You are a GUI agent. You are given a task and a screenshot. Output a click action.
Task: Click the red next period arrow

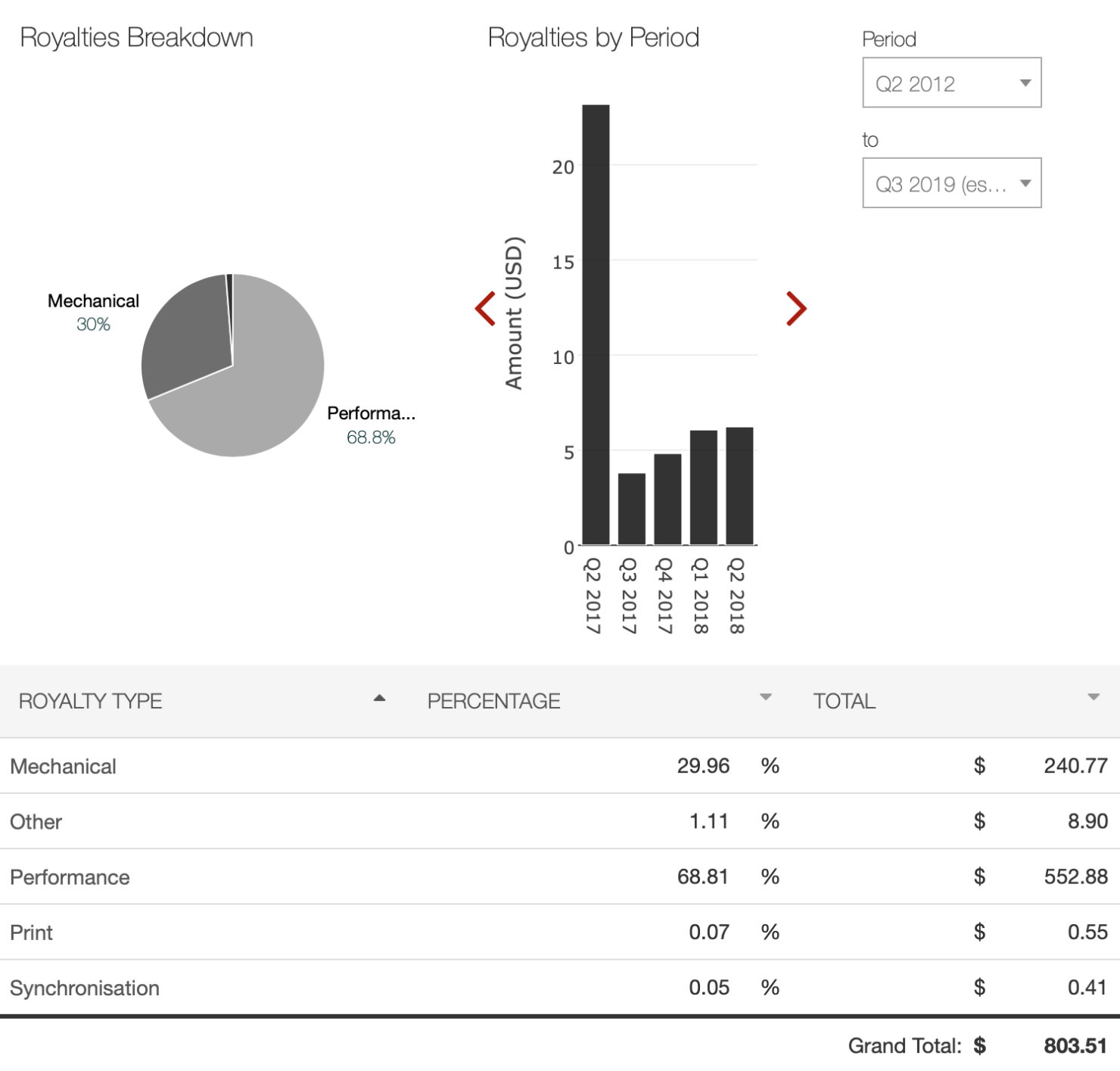796,309
